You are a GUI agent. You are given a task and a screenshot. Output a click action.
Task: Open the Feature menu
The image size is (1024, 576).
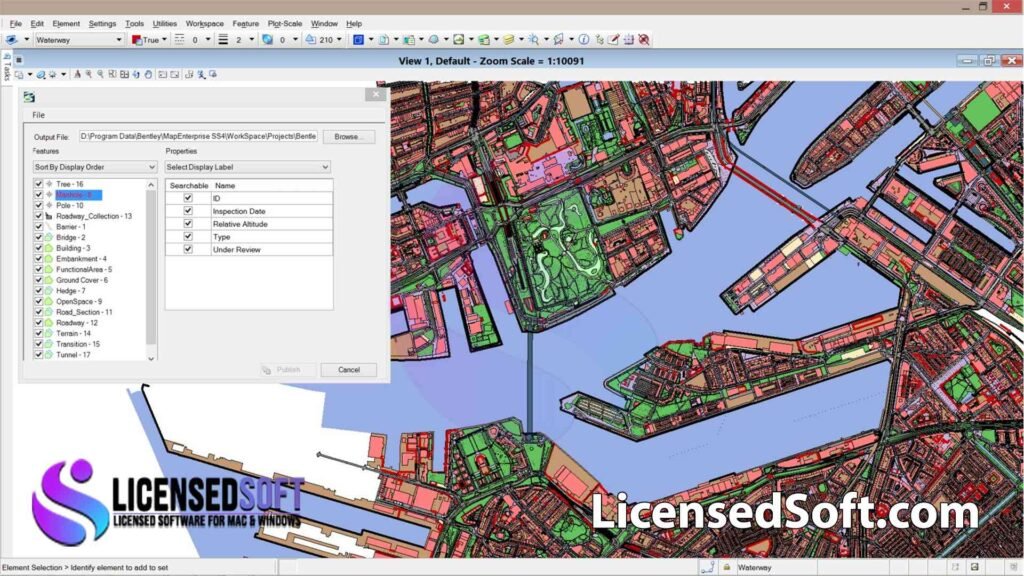246,24
